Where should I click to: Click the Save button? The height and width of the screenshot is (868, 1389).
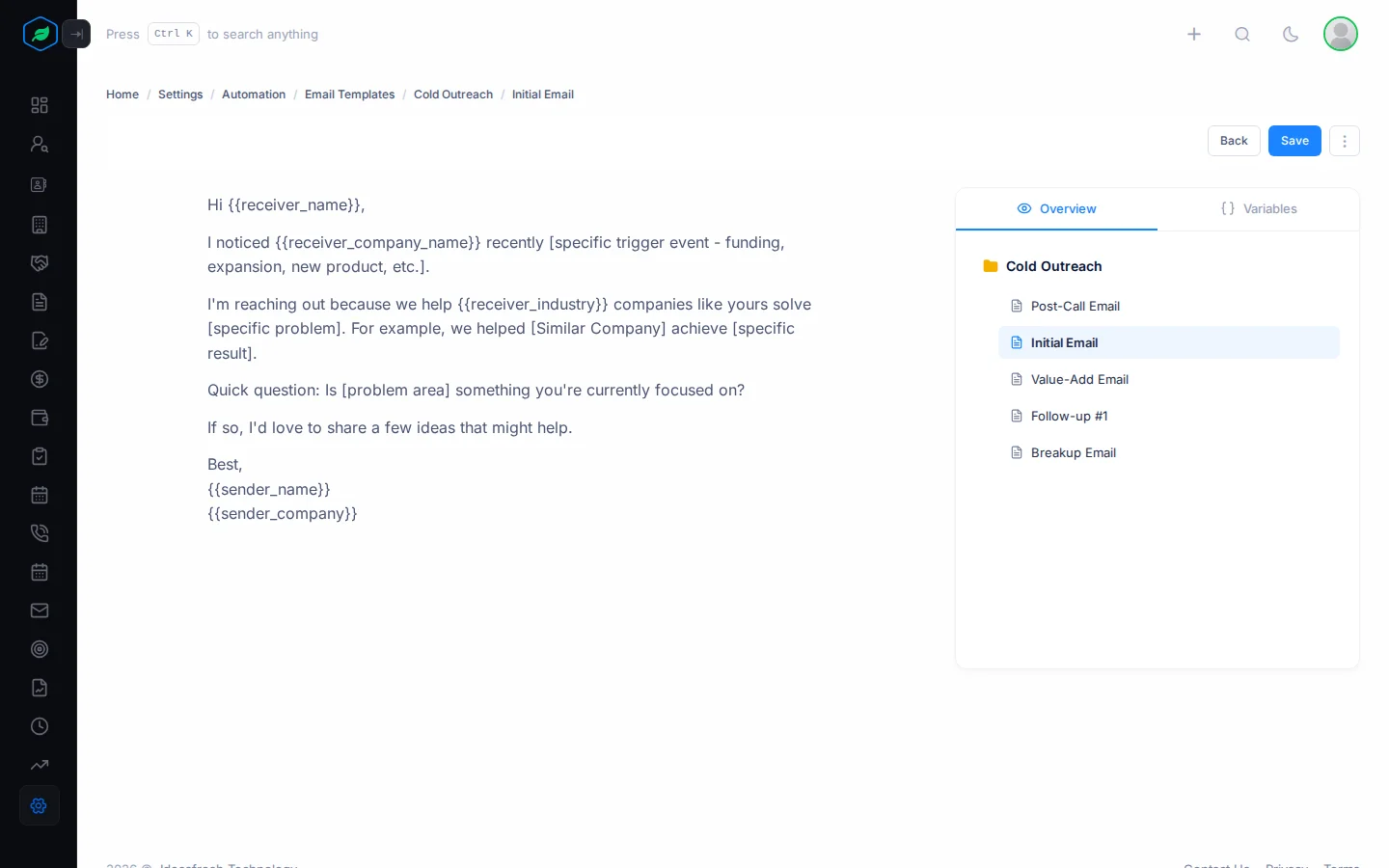(x=1294, y=141)
